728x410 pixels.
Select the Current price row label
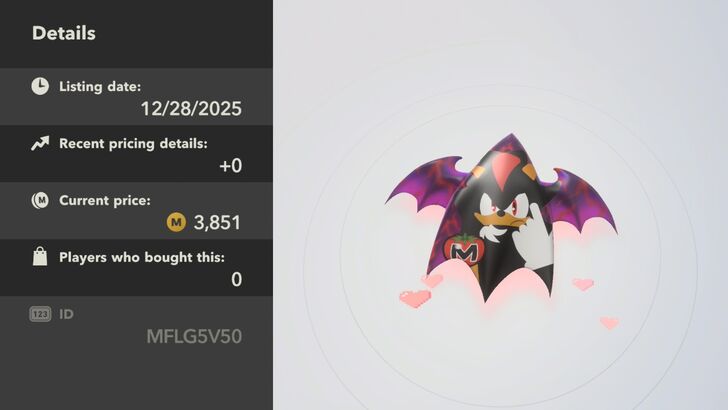tap(104, 201)
